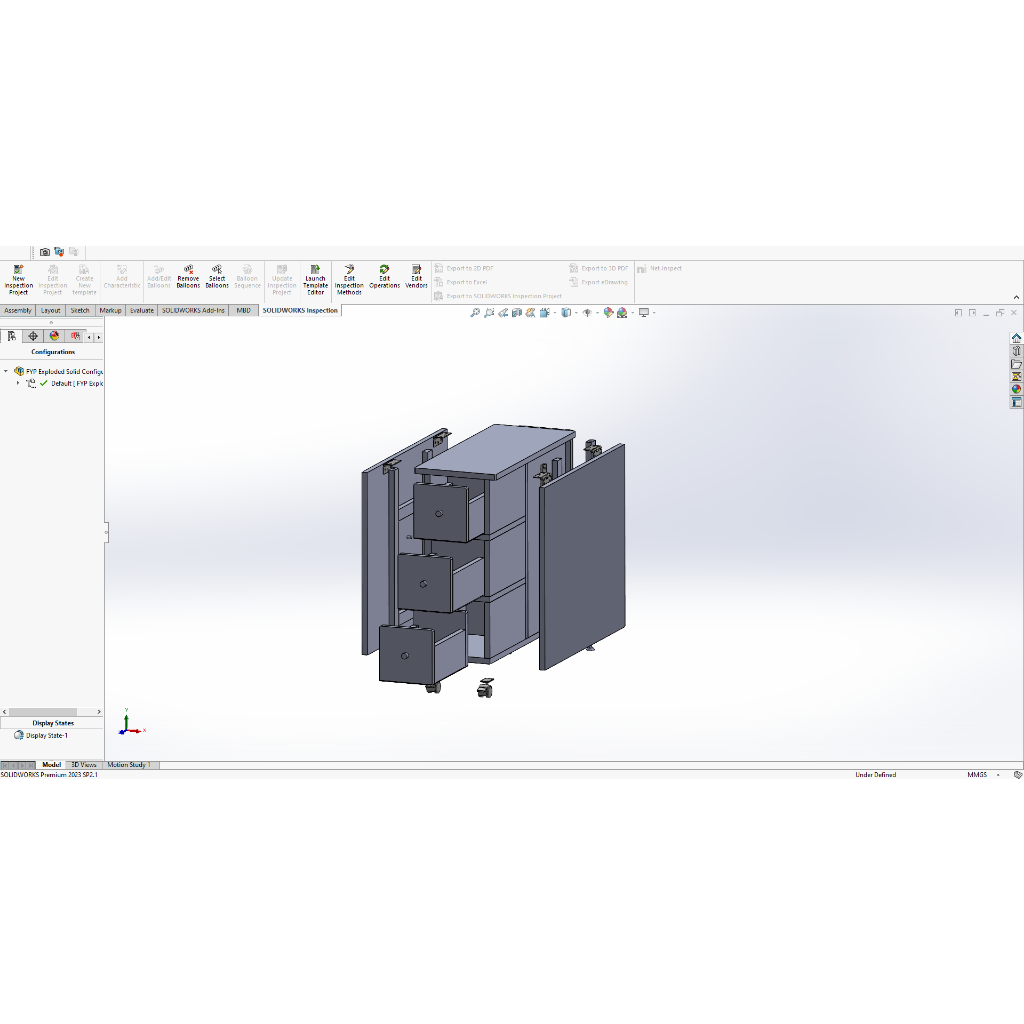1024x1024 pixels.
Task: Click the Apply Scene icon
Action: coord(622,313)
